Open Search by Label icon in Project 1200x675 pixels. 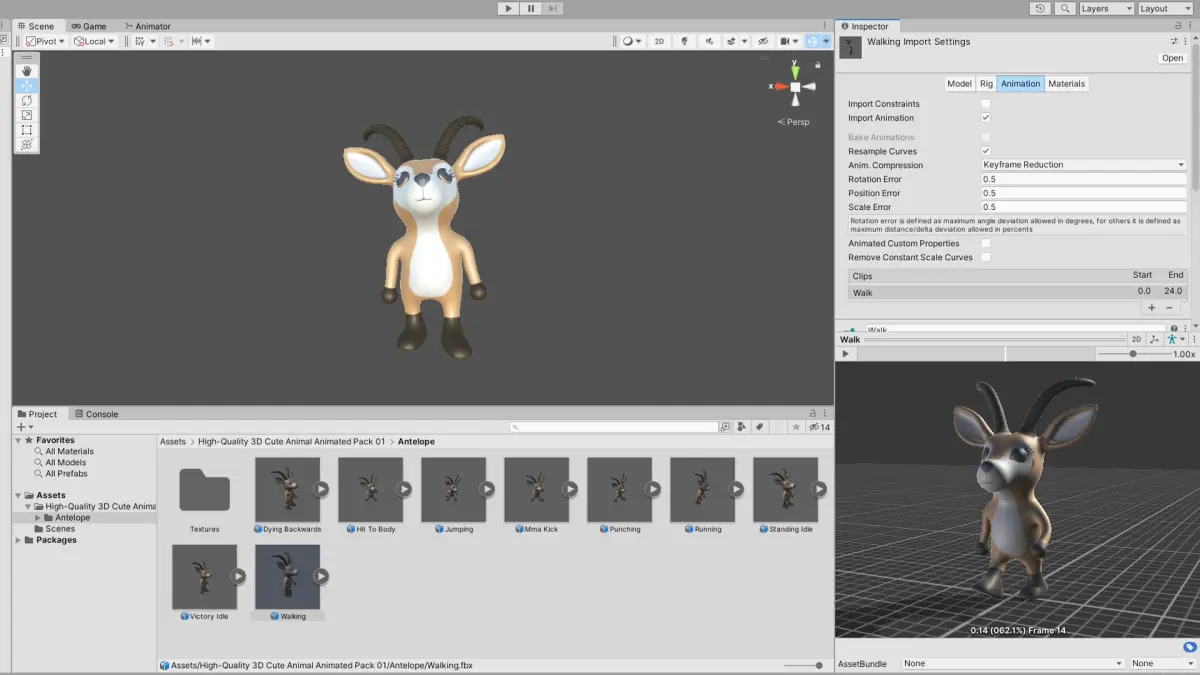tap(759, 427)
